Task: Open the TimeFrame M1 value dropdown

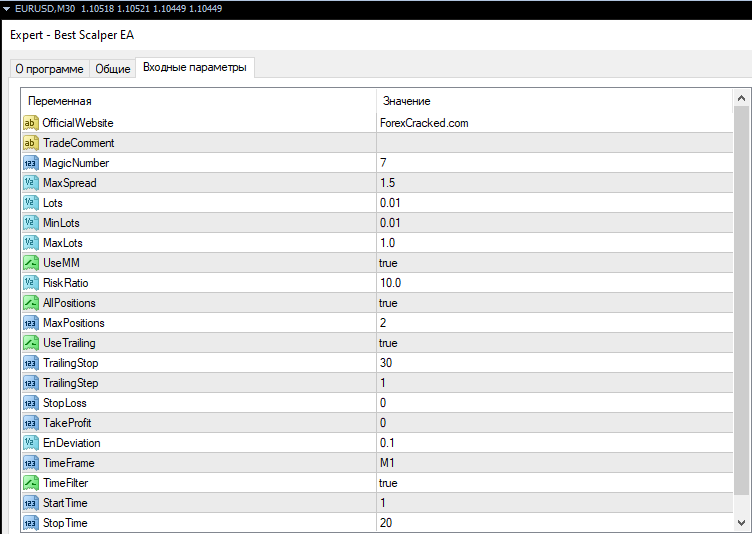Action: 388,463
